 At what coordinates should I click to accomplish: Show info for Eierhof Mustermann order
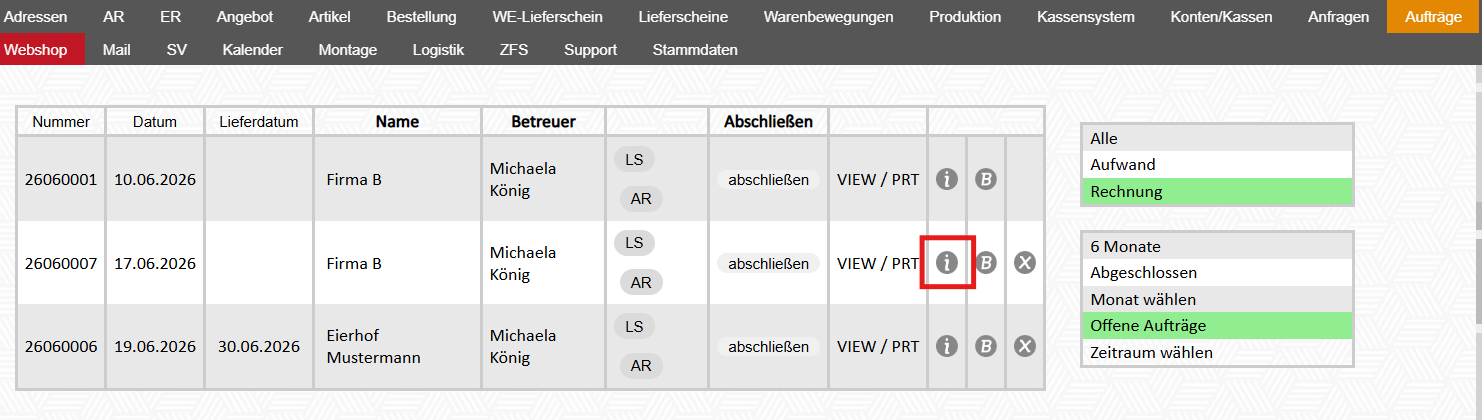tap(947, 346)
